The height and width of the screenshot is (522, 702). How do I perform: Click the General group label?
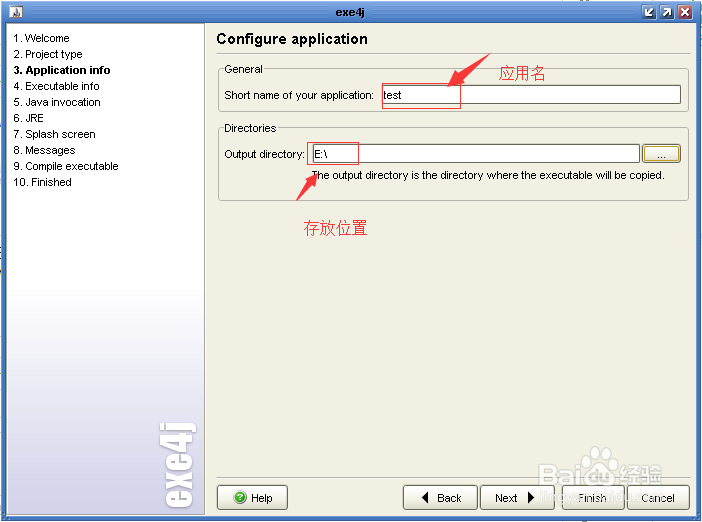tap(244, 69)
